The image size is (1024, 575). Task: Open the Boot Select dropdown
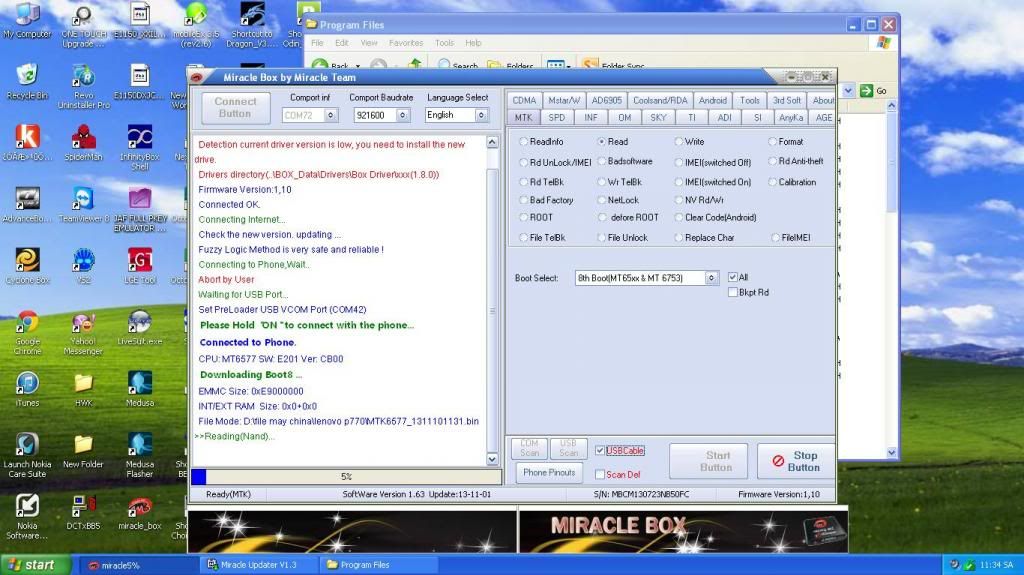(x=711, y=278)
